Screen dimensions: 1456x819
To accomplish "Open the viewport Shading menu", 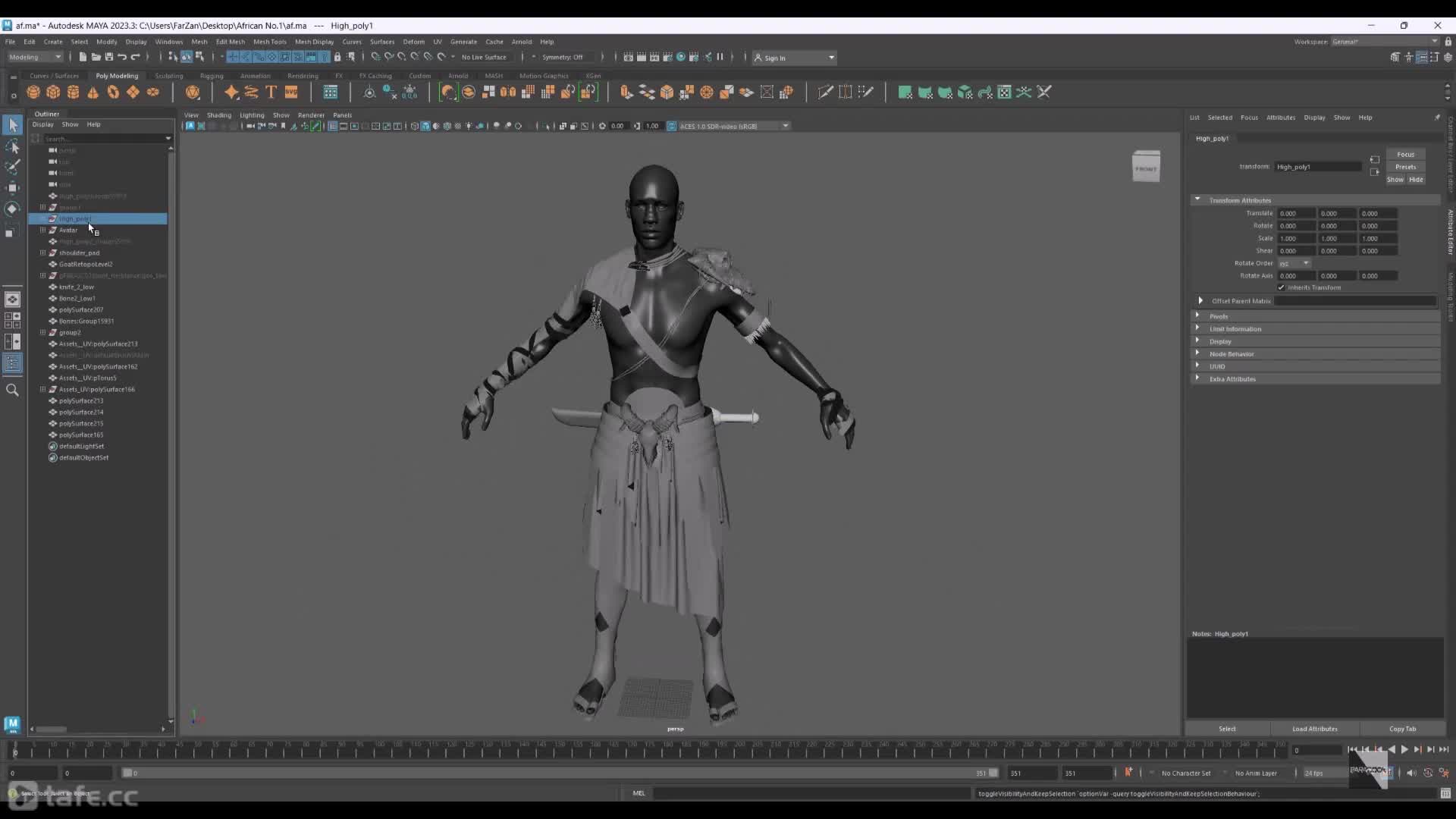I will pos(218,115).
